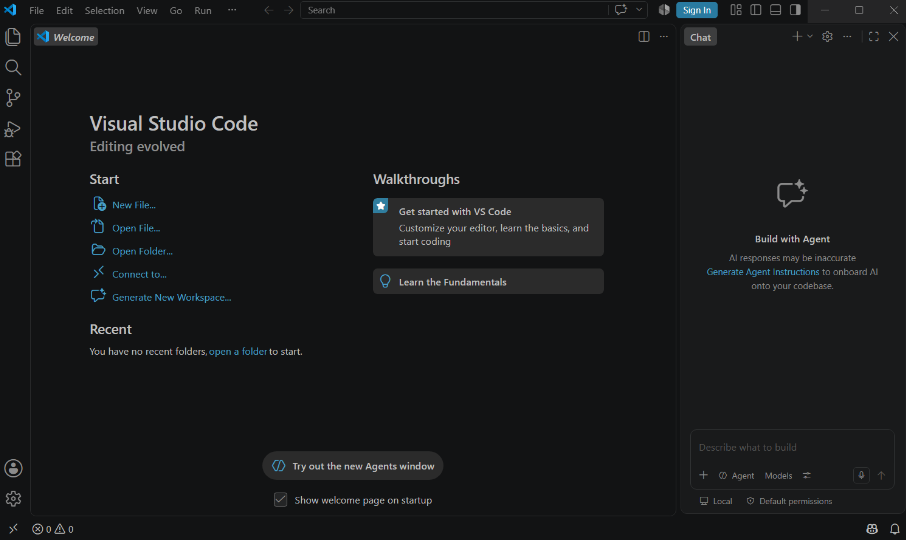Focus the Describe what to build input
This screenshot has height=540, width=906.
[x=792, y=447]
